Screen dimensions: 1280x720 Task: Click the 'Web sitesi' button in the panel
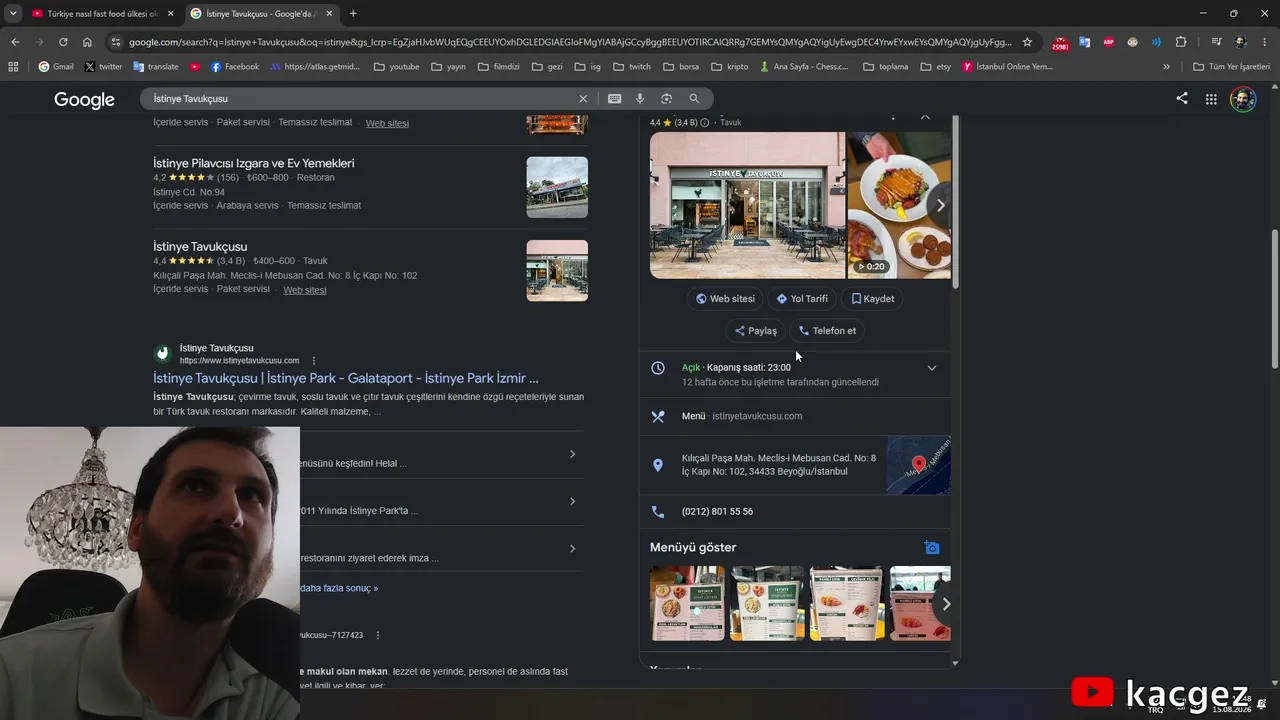point(725,299)
